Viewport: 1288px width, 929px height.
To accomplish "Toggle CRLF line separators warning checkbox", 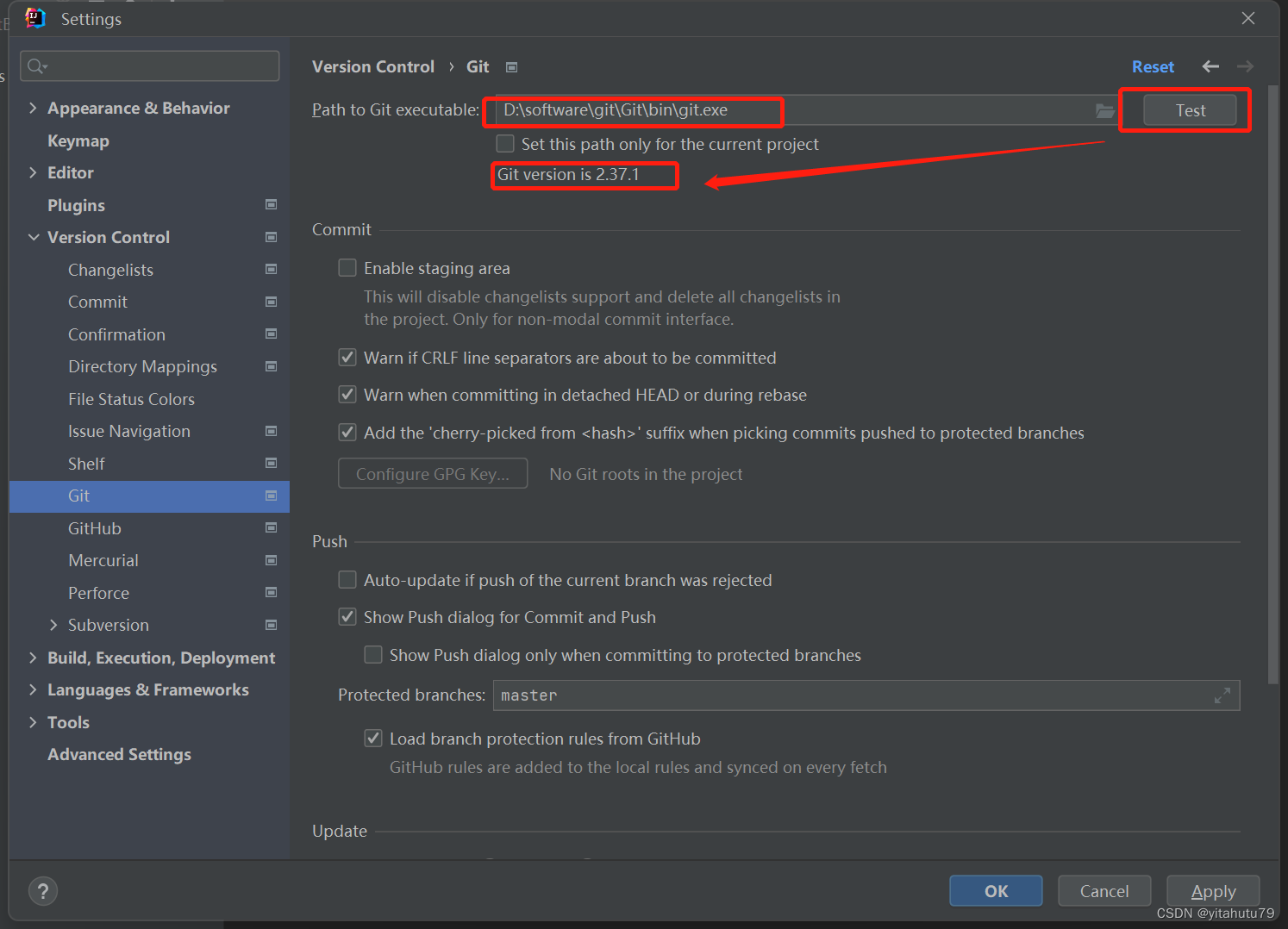I will point(347,357).
